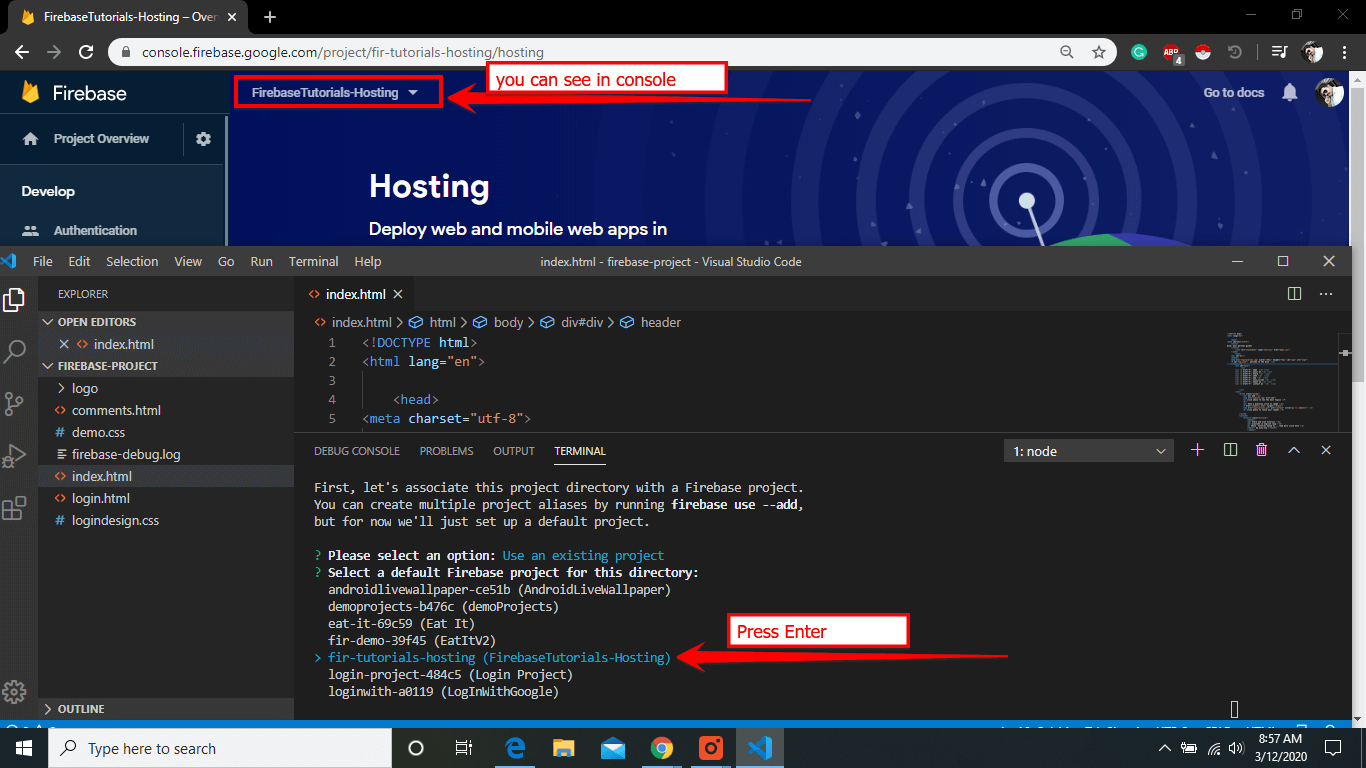Split the terminal panel
1366x768 pixels.
click(x=1230, y=450)
